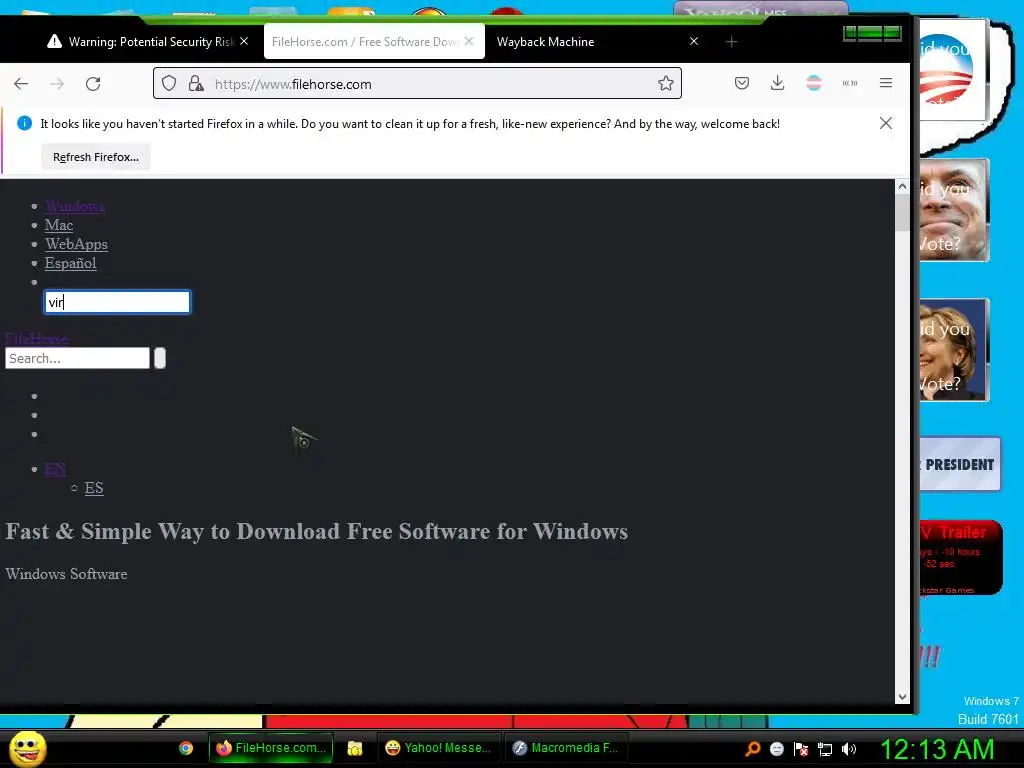Click the extension icon beside menu

[x=850, y=83]
